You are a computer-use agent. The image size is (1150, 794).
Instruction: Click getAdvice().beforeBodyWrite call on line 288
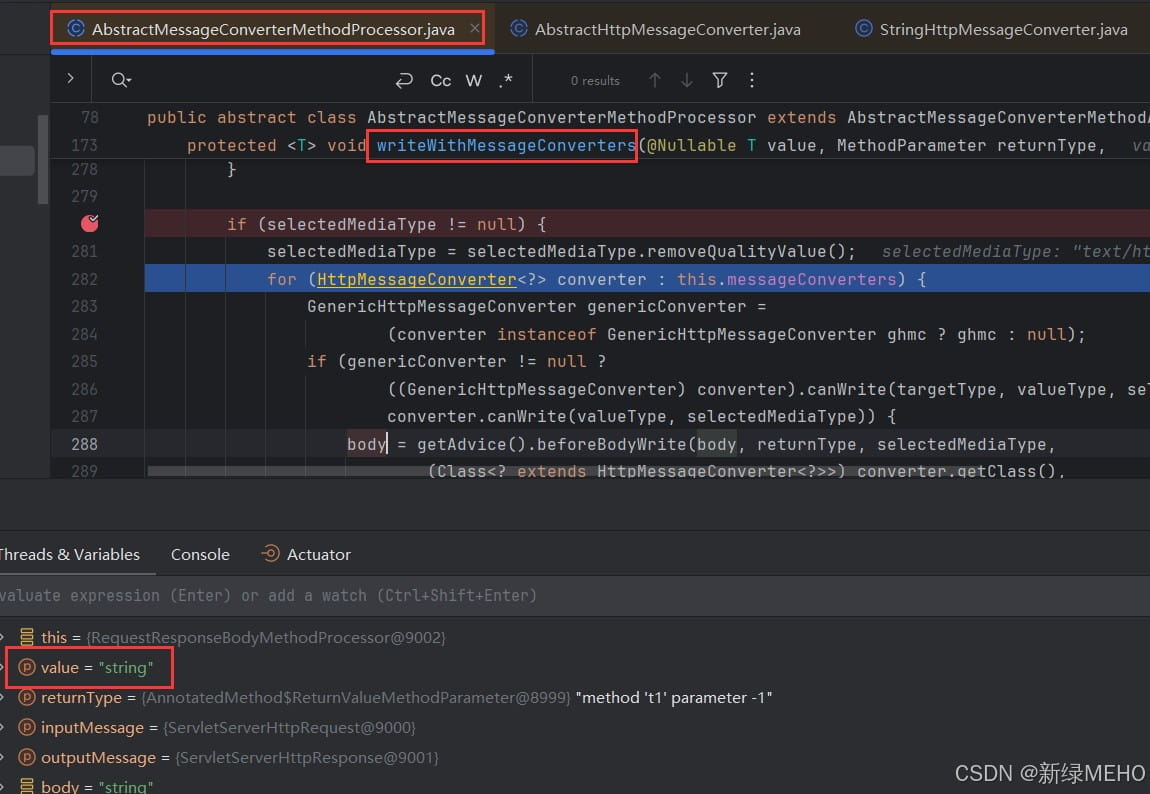553,444
